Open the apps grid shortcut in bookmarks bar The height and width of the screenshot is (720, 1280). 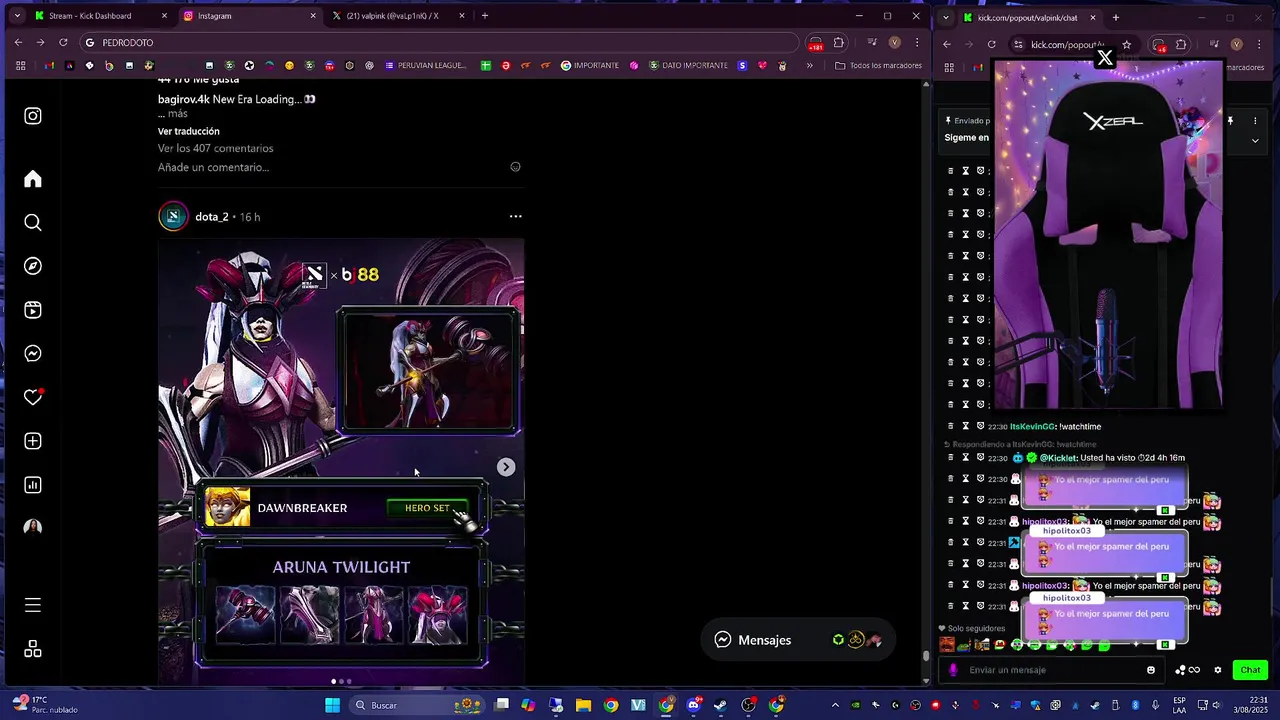[20, 66]
